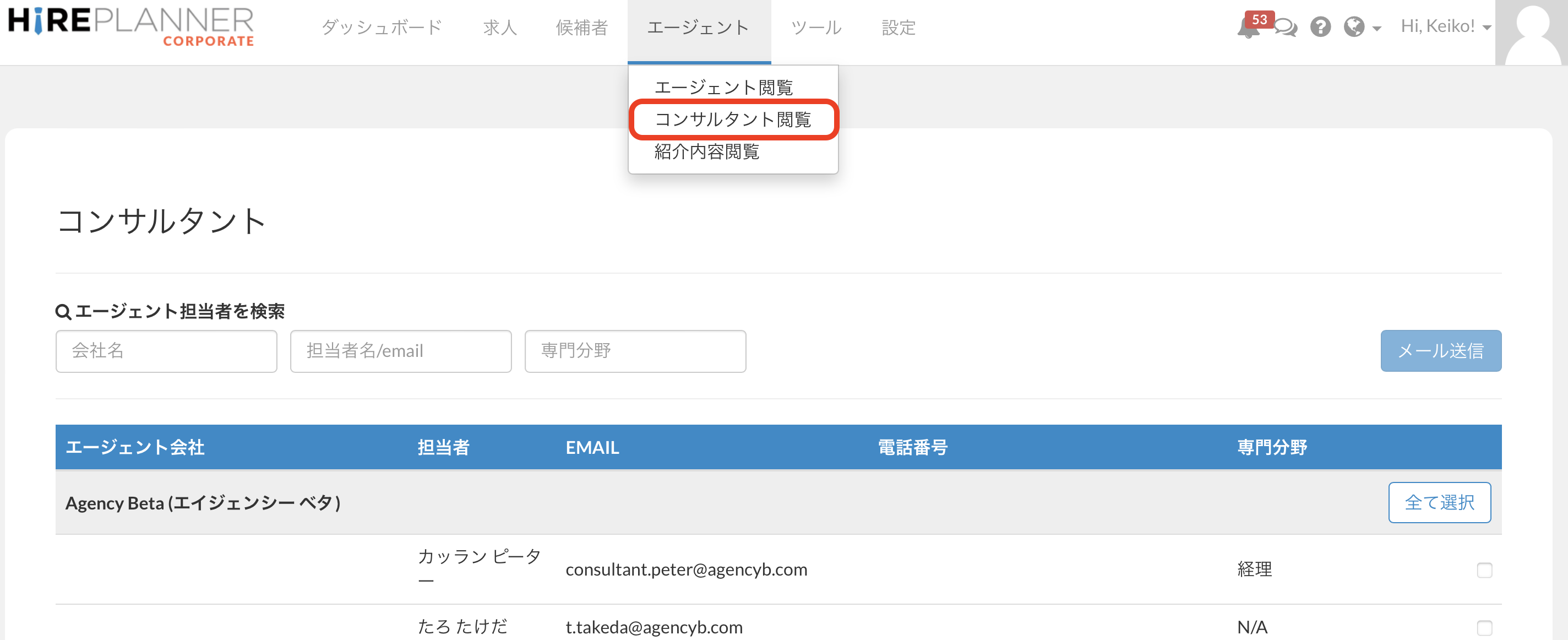
Task: Click the HirePlanner Corporate logo
Action: point(131,28)
